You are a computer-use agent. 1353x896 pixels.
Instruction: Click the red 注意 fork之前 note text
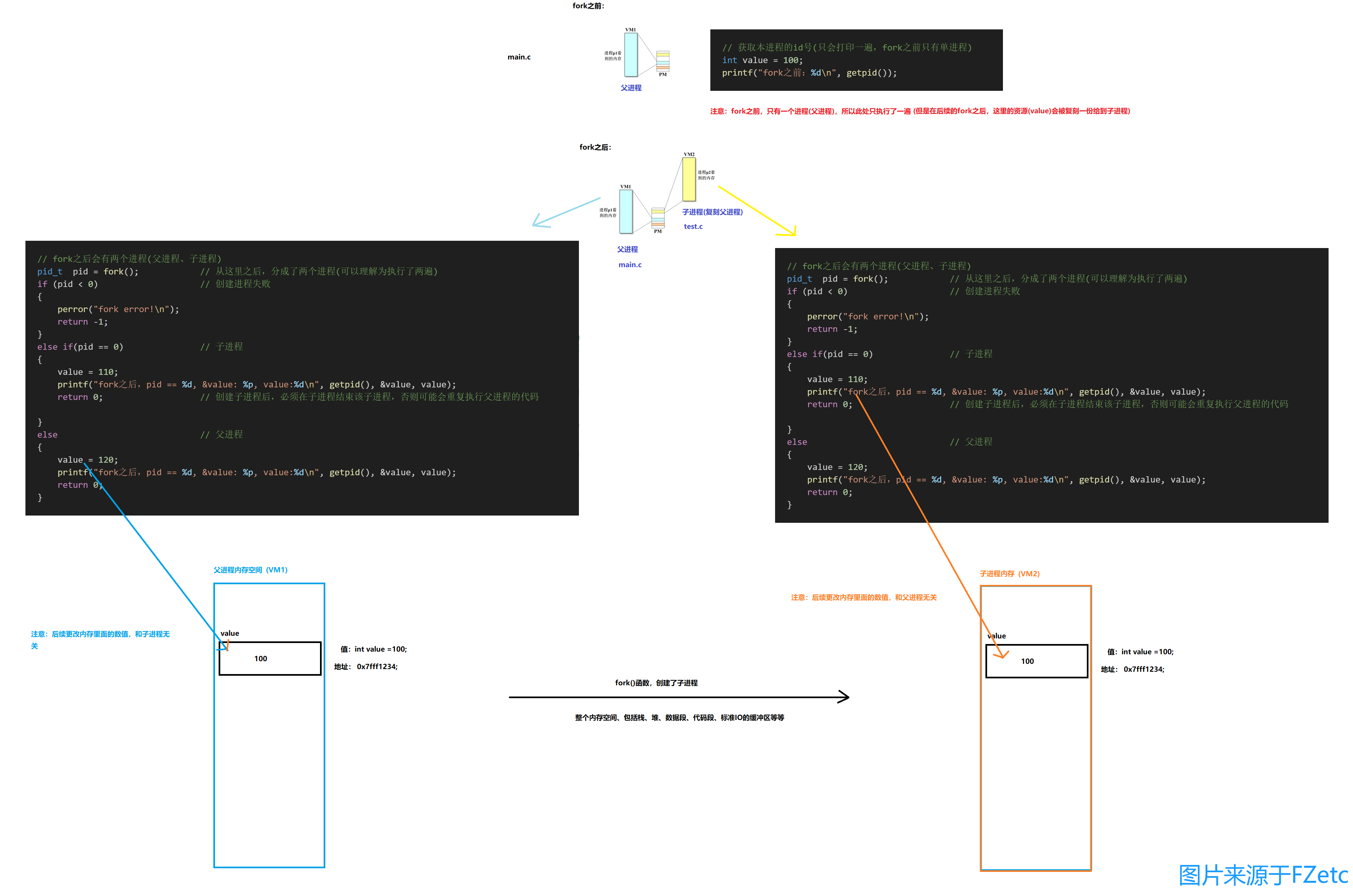pyautogui.click(x=920, y=111)
